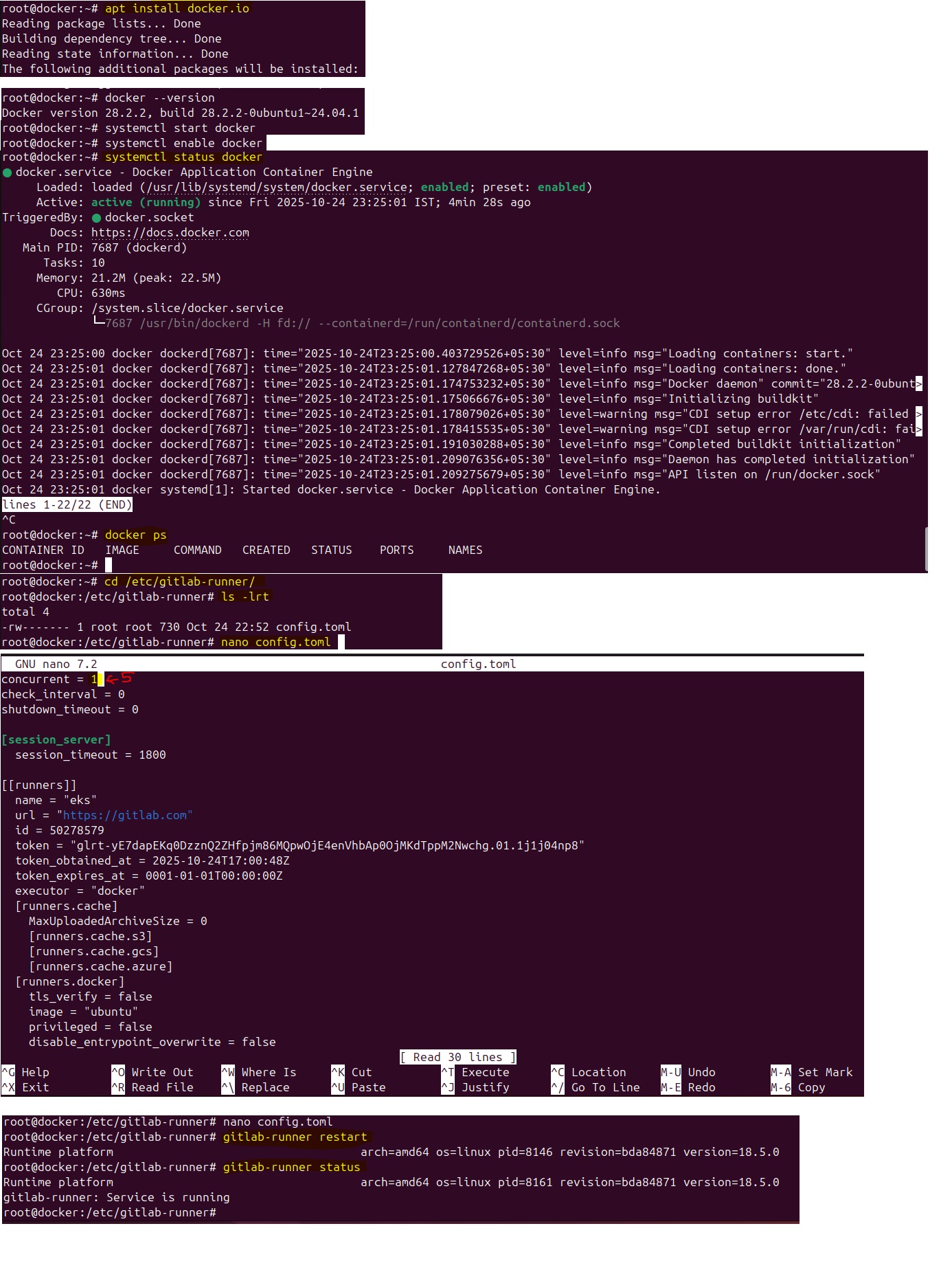
Task: Select the ^O Write Out shortcut
Action: [x=152, y=1072]
